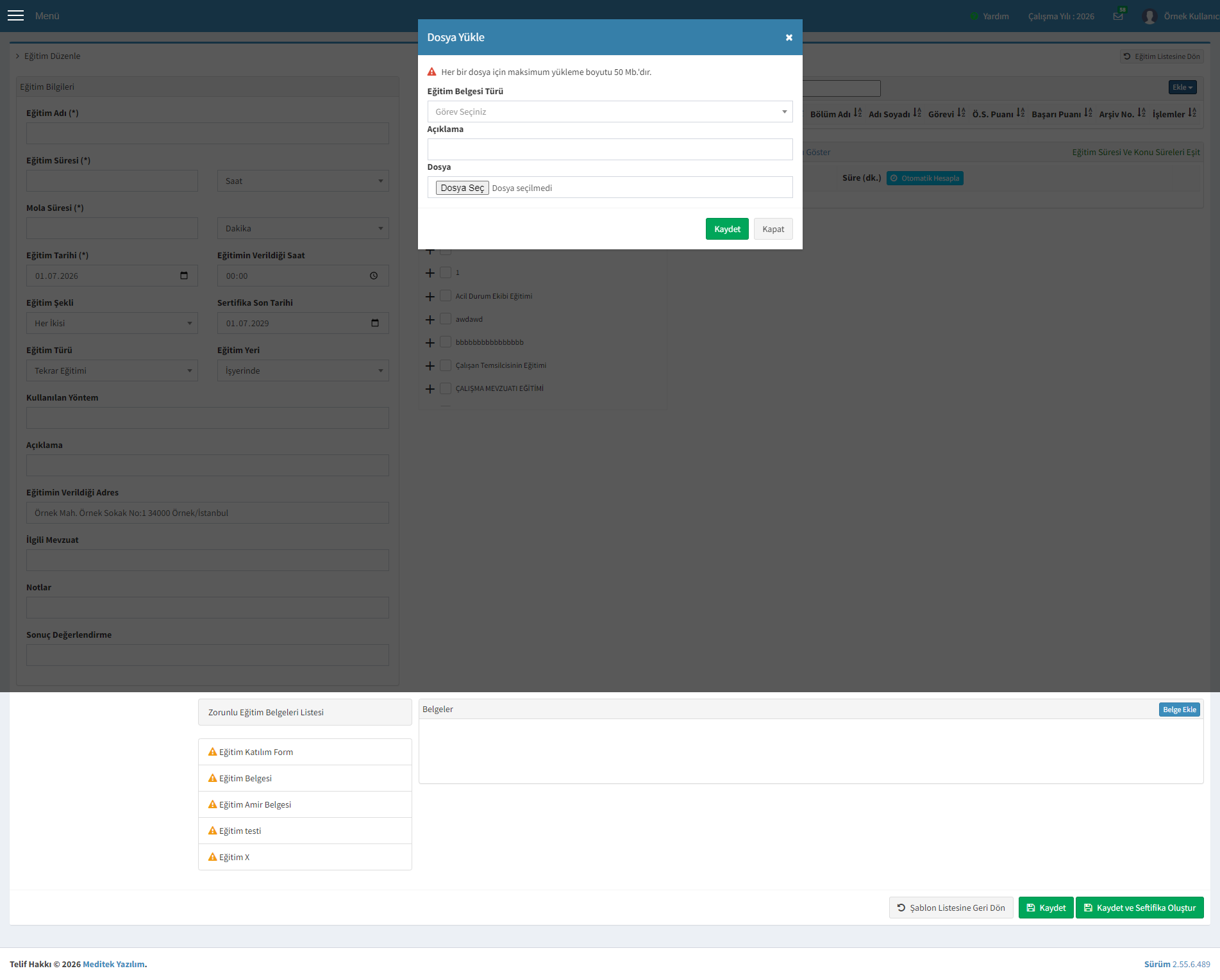Click Eğitim Listesine Dön button
Screen dimensions: 1220x980
tap(1162, 56)
